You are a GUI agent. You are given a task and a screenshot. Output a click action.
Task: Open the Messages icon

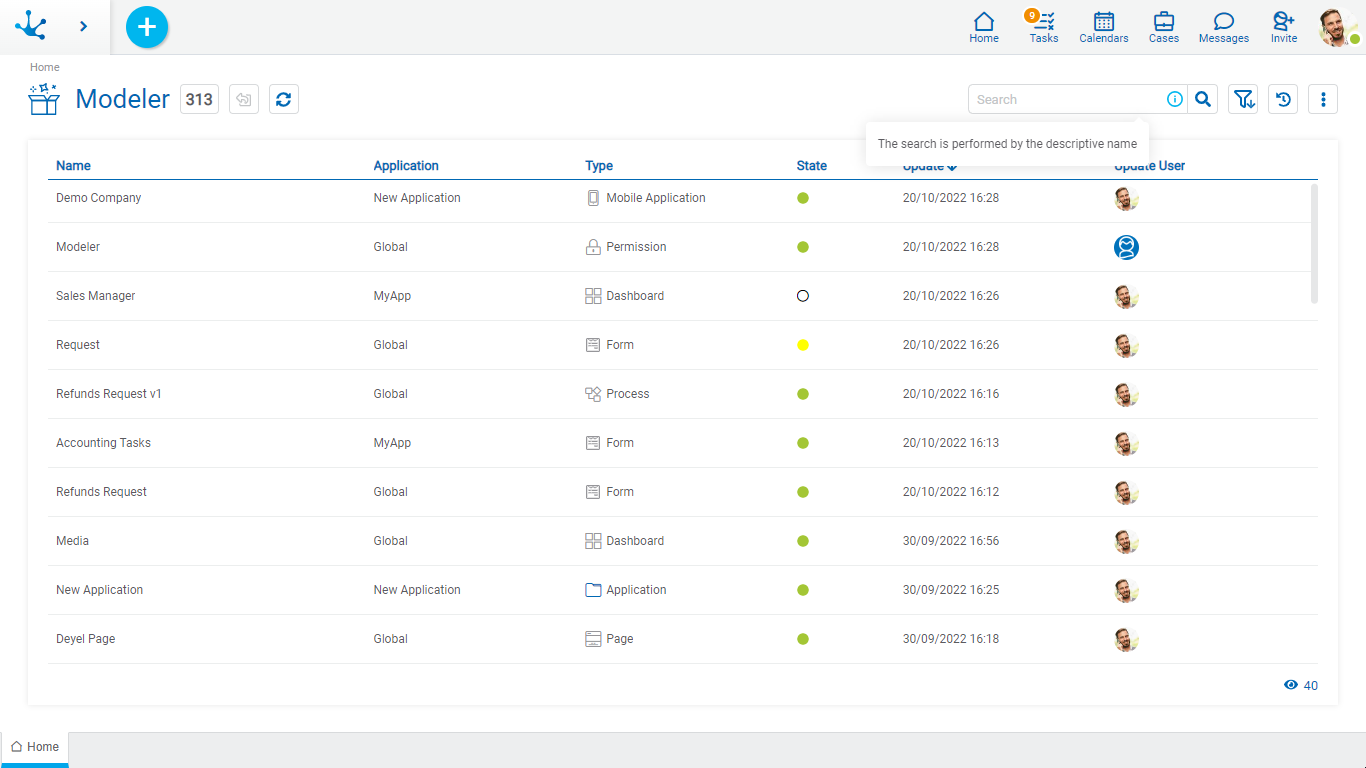[1224, 27]
